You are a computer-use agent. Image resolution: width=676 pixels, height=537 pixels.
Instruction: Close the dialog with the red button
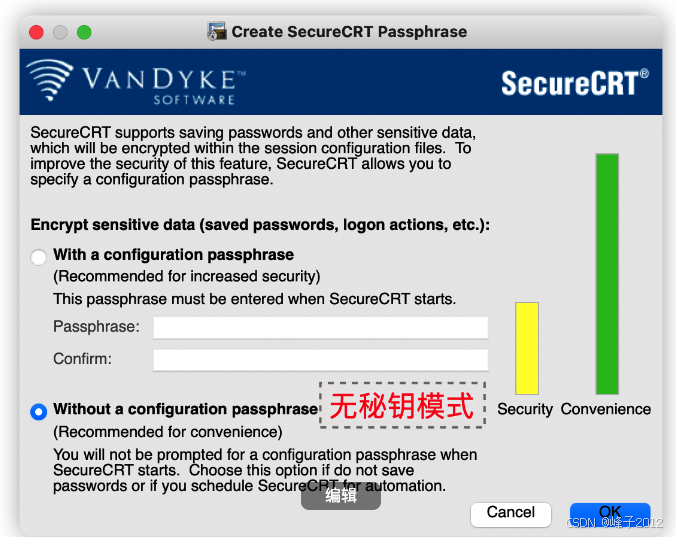point(36,32)
